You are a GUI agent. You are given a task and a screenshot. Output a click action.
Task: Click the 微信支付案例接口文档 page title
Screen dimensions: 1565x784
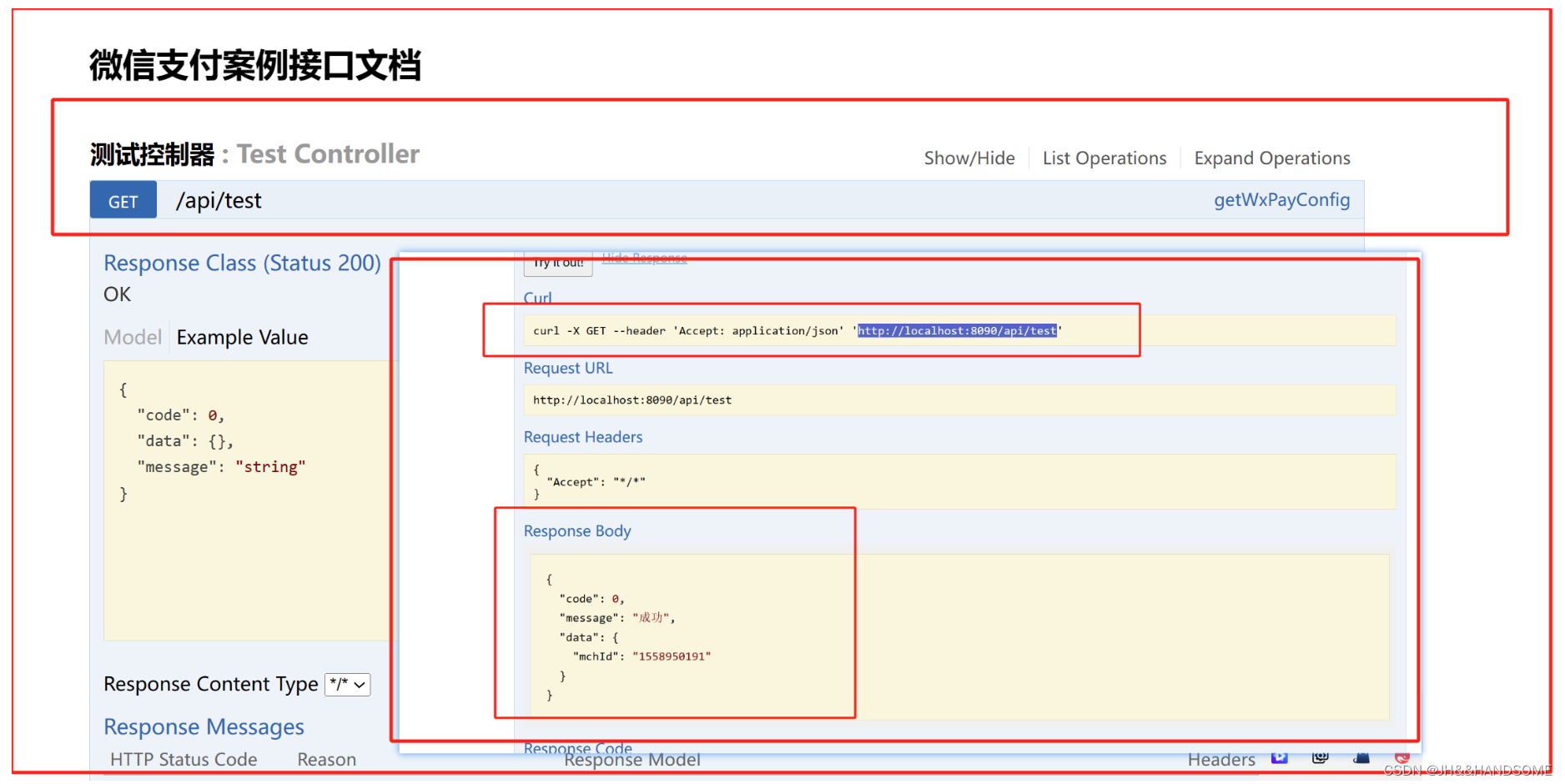coord(255,65)
